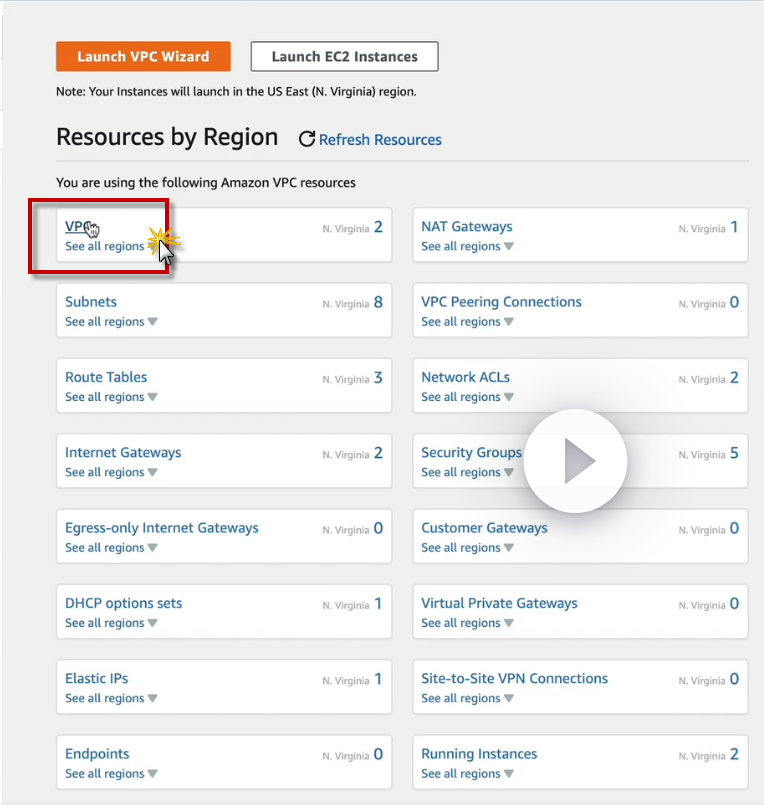This screenshot has width=764, height=805.
Task: Expand See all regions under VPC Peering Connections
Action: 467,322
